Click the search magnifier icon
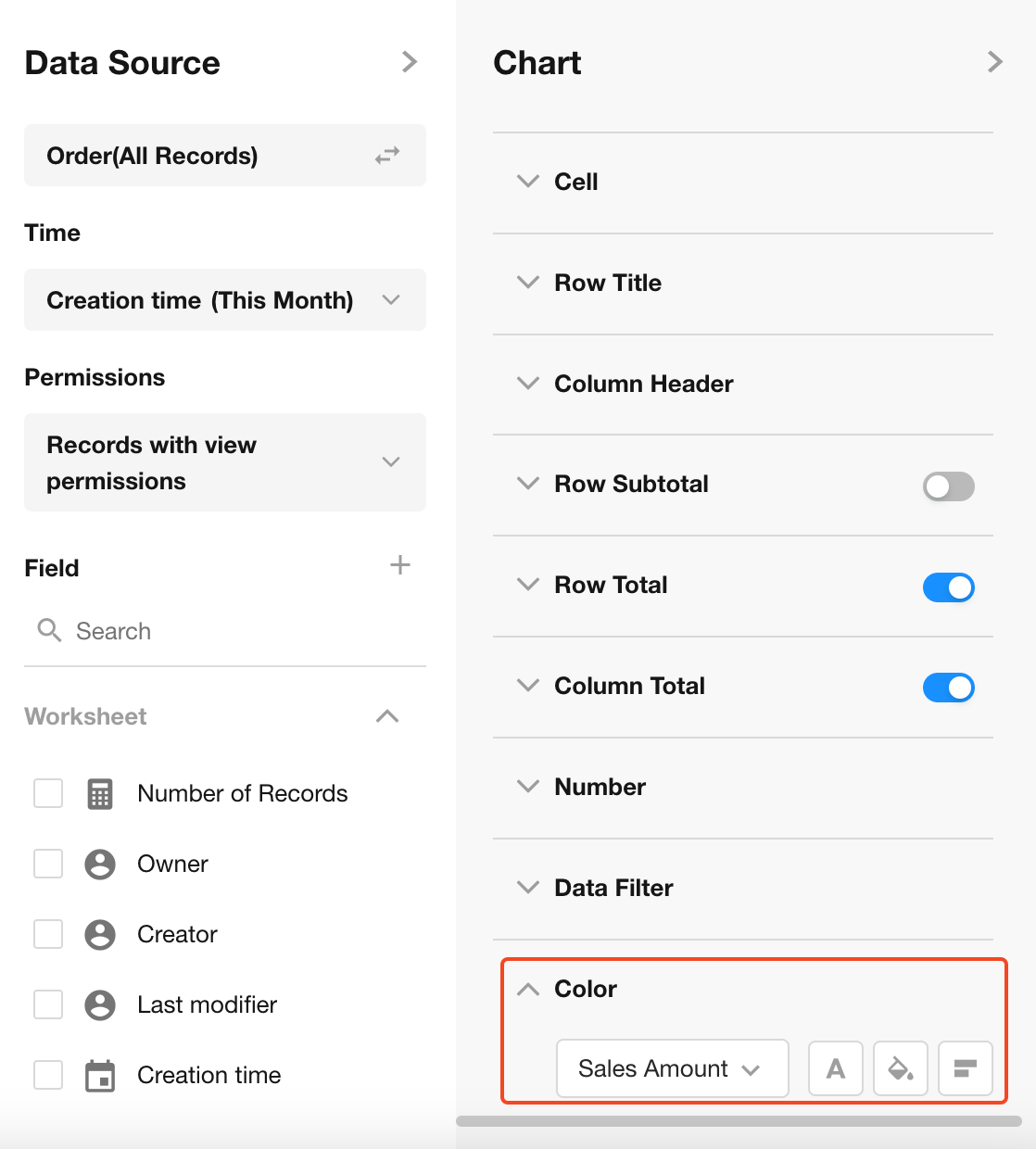The height and width of the screenshot is (1149, 1036). coord(49,631)
